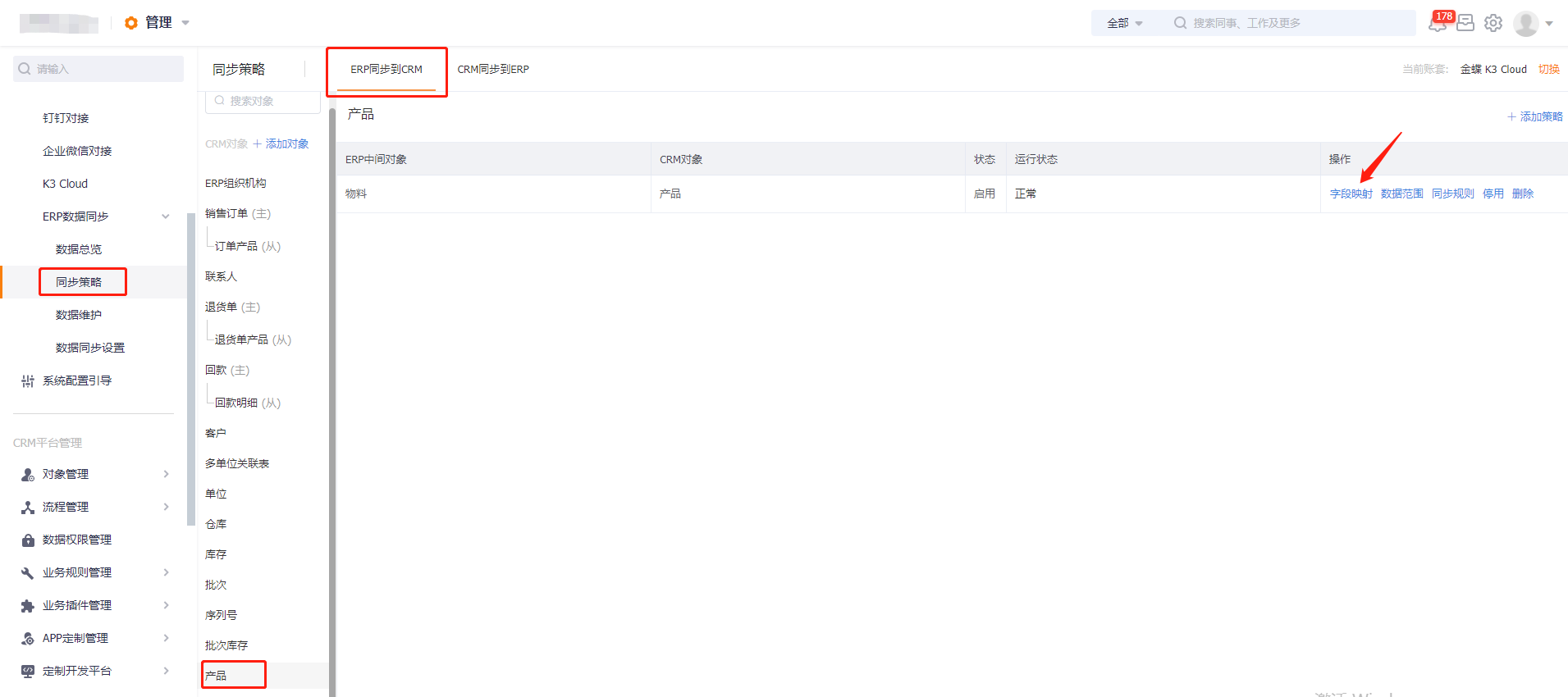The image size is (1568, 697).
Task: Switch to the ERP同步到CRM tab
Action: (386, 70)
